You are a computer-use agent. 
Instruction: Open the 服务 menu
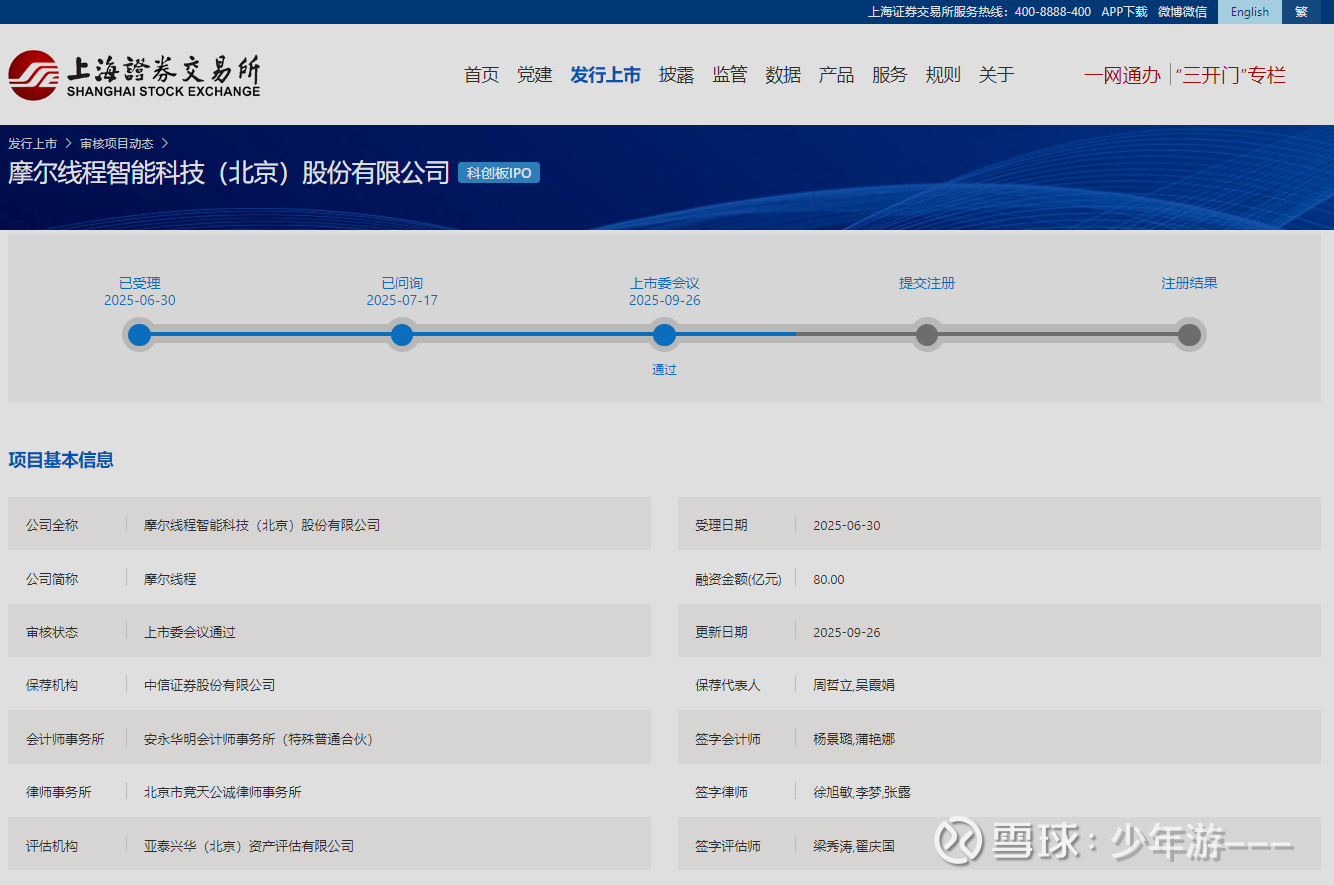point(890,75)
